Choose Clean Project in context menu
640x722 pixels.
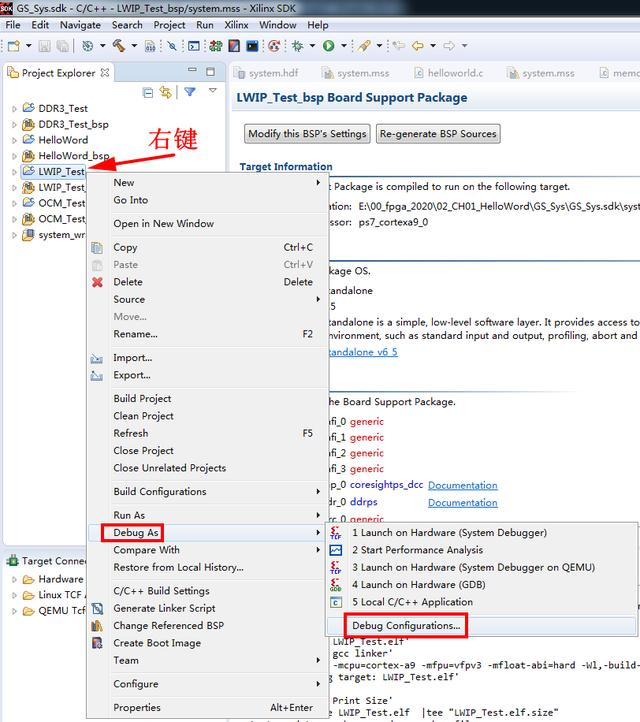208,416
